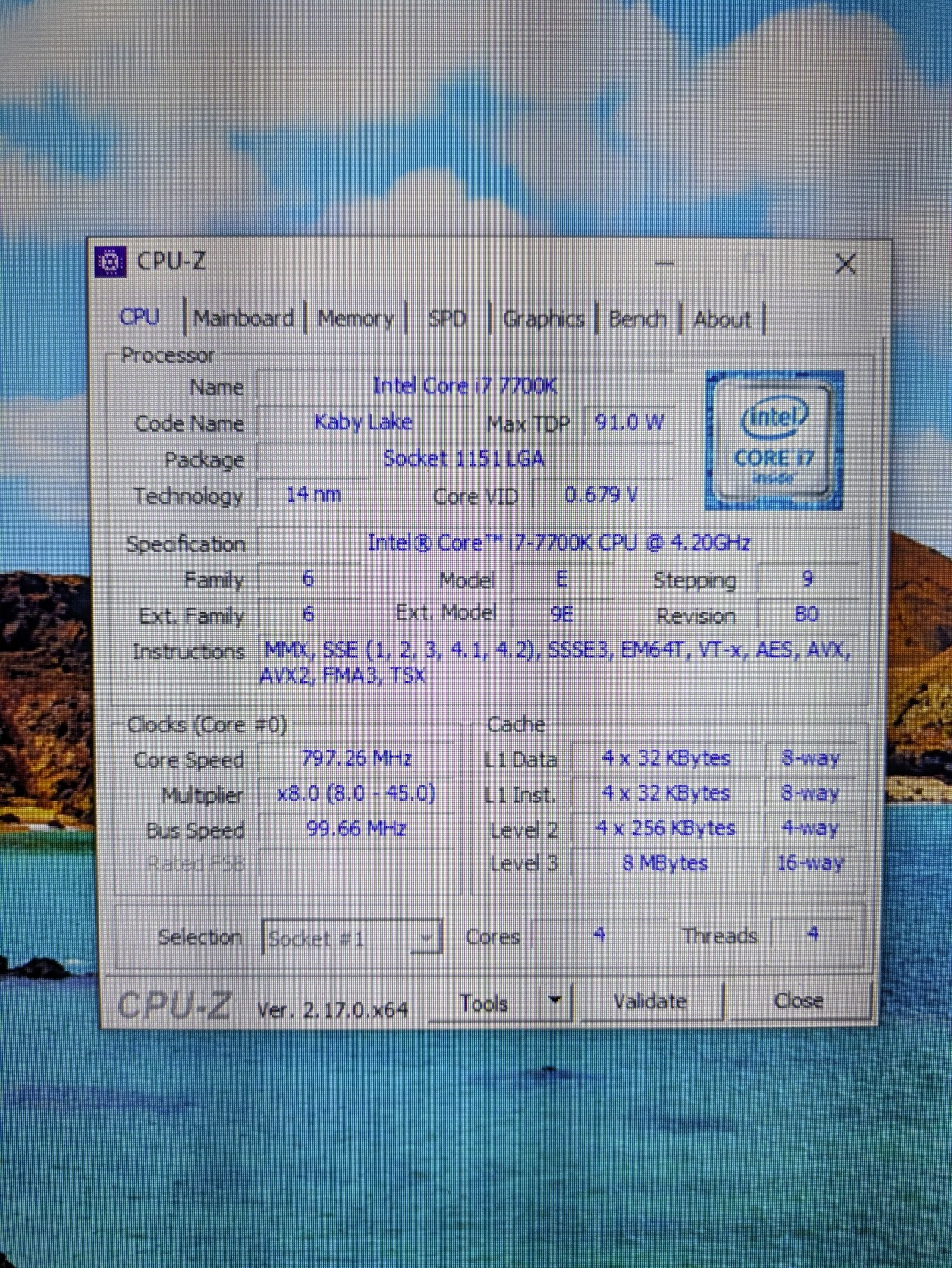Switch to the CPU tab

(x=140, y=316)
